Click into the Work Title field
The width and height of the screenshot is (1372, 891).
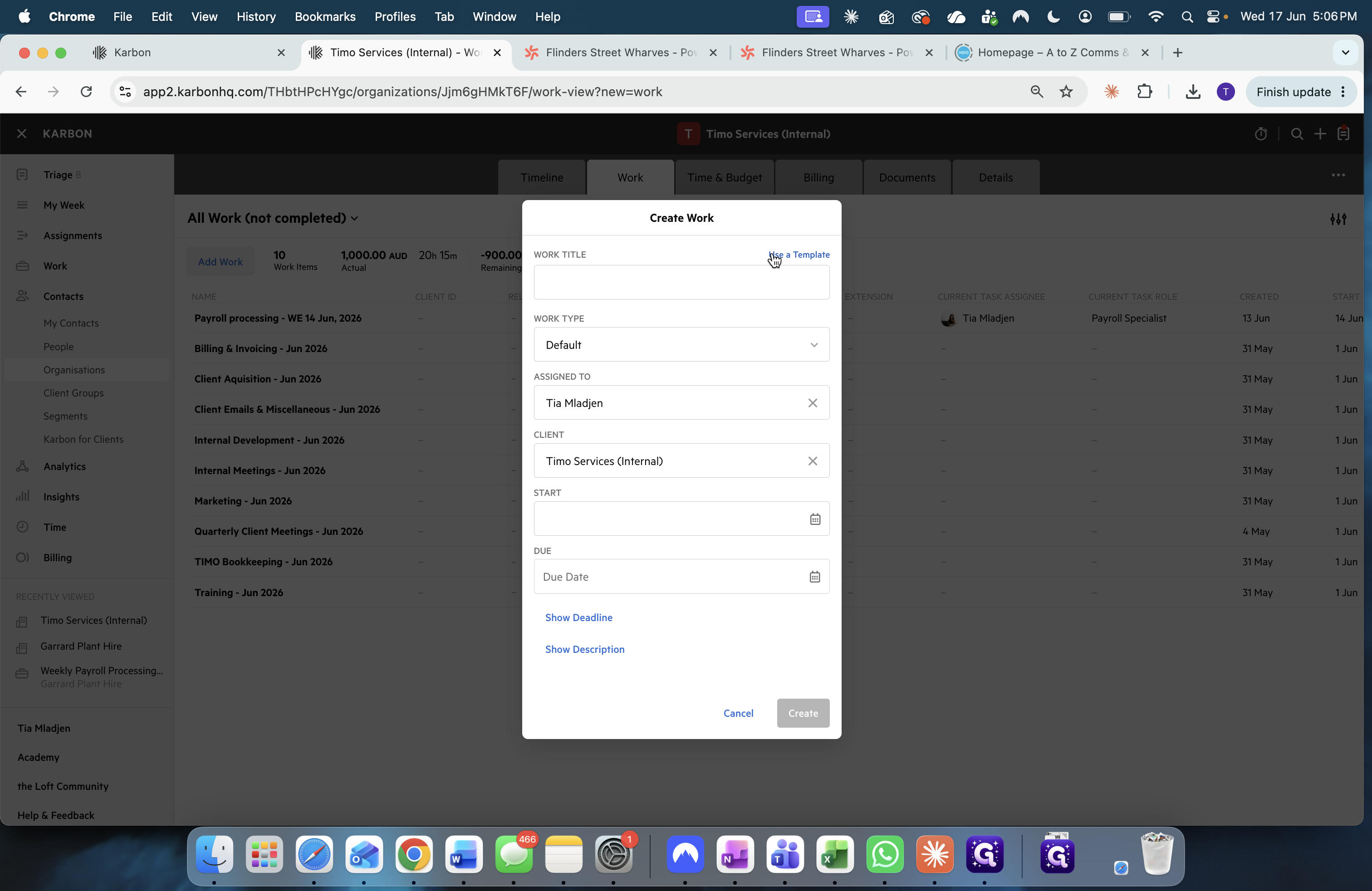coord(681,282)
